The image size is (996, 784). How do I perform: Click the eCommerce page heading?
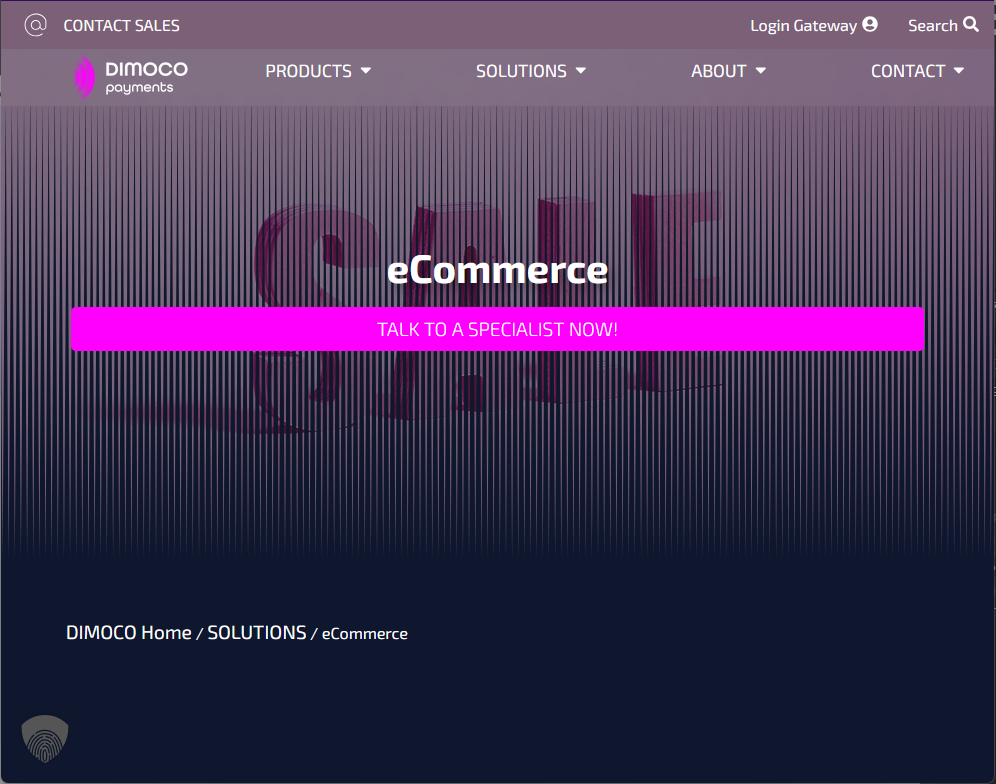(497, 270)
